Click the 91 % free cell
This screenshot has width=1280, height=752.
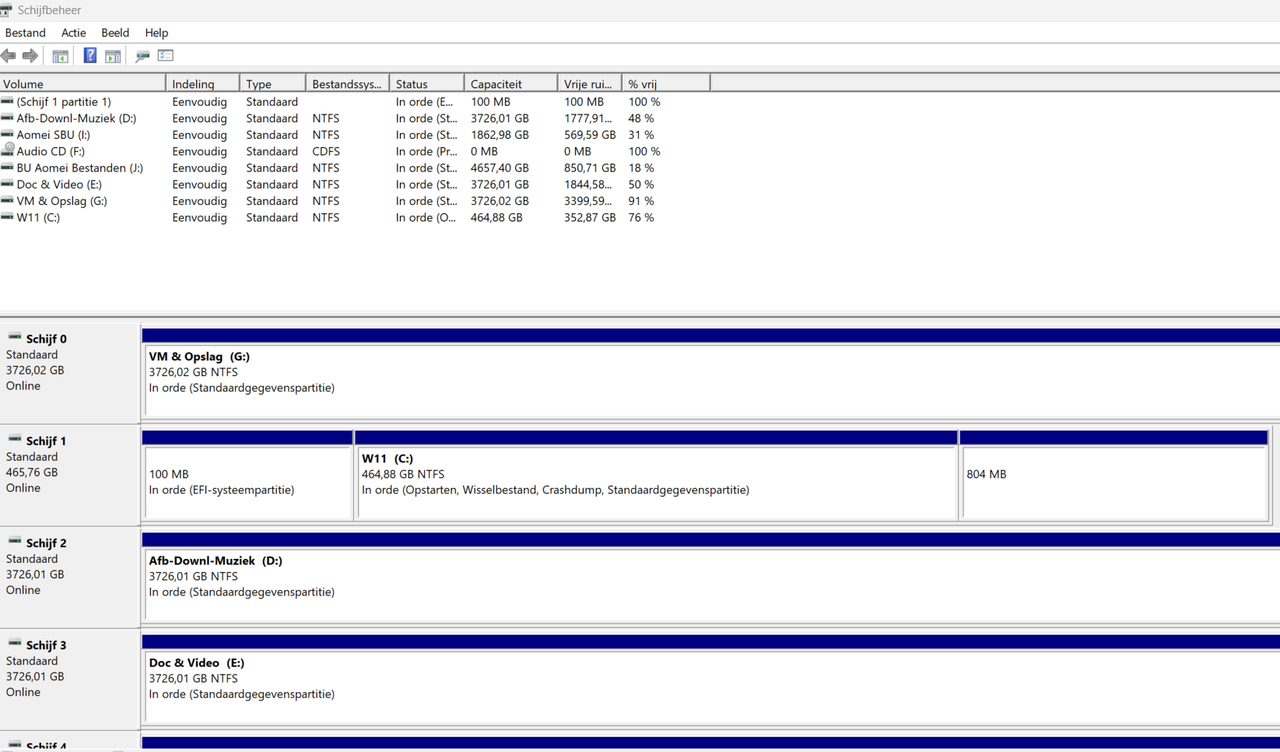click(x=641, y=200)
